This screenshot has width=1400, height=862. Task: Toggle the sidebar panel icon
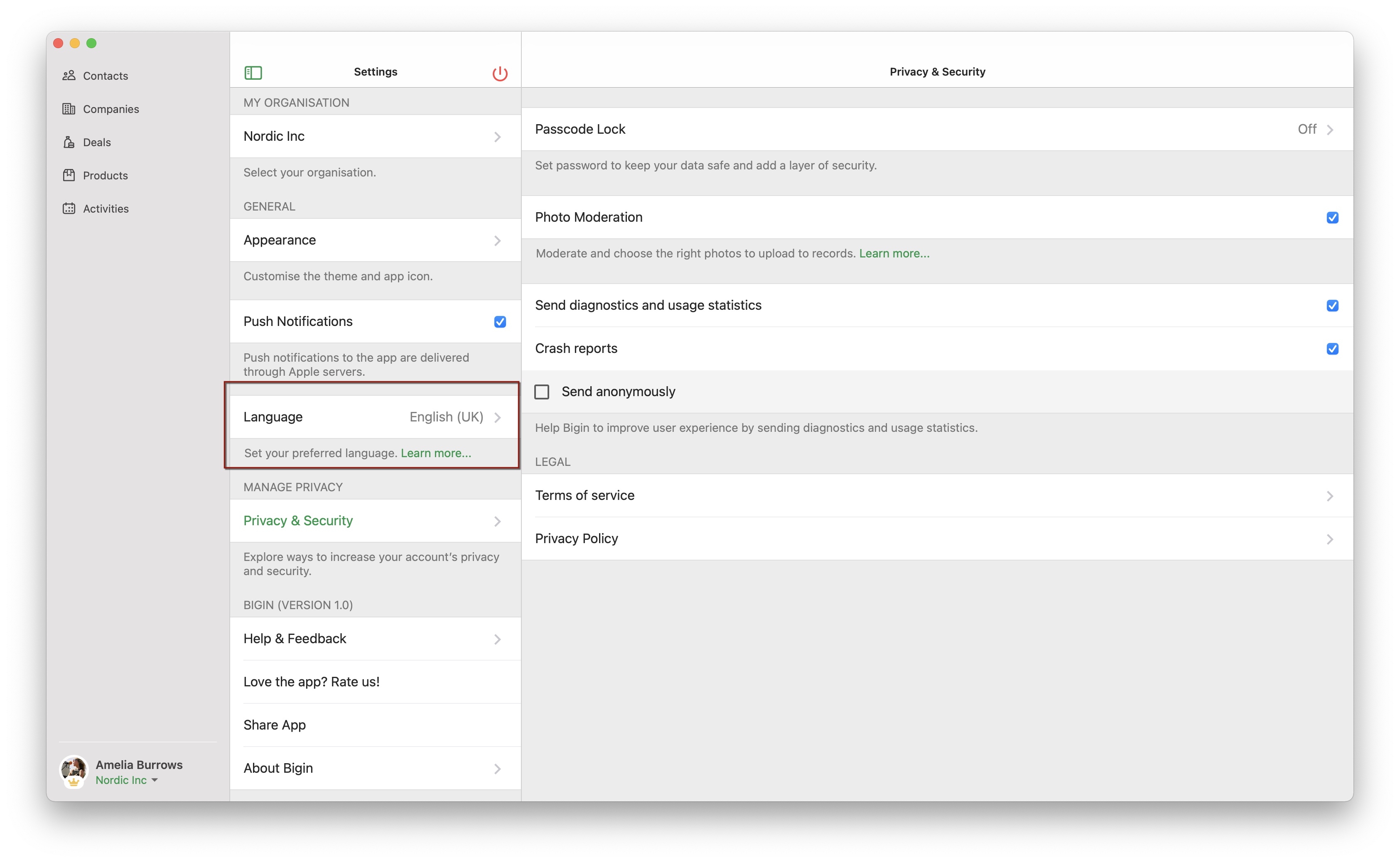tap(253, 72)
